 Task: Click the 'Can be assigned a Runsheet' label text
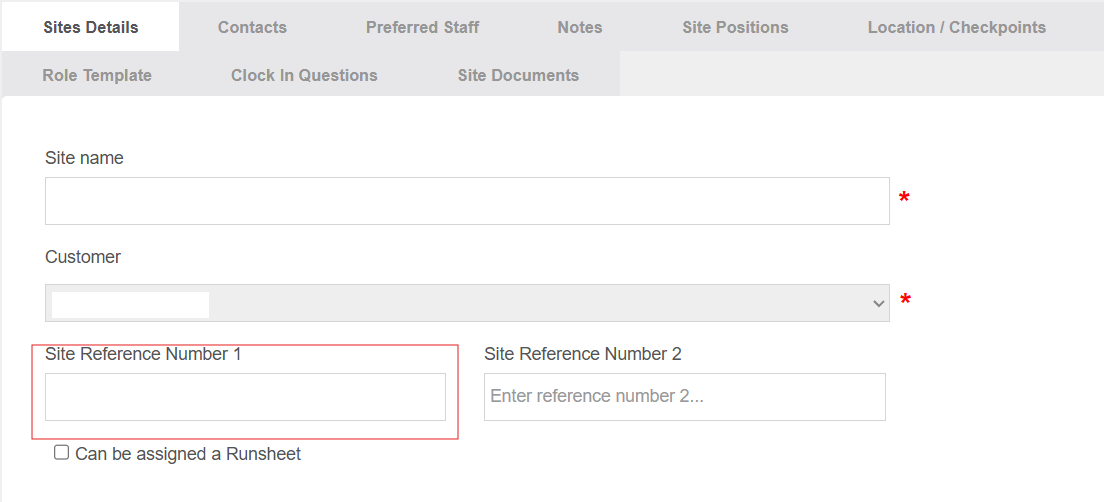pyautogui.click(x=188, y=454)
